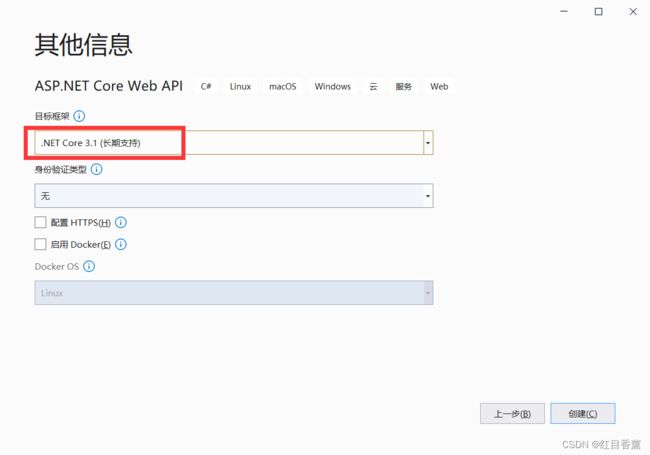Click the ASP.NET Core Web API title
650x455 pixels.
point(109,86)
